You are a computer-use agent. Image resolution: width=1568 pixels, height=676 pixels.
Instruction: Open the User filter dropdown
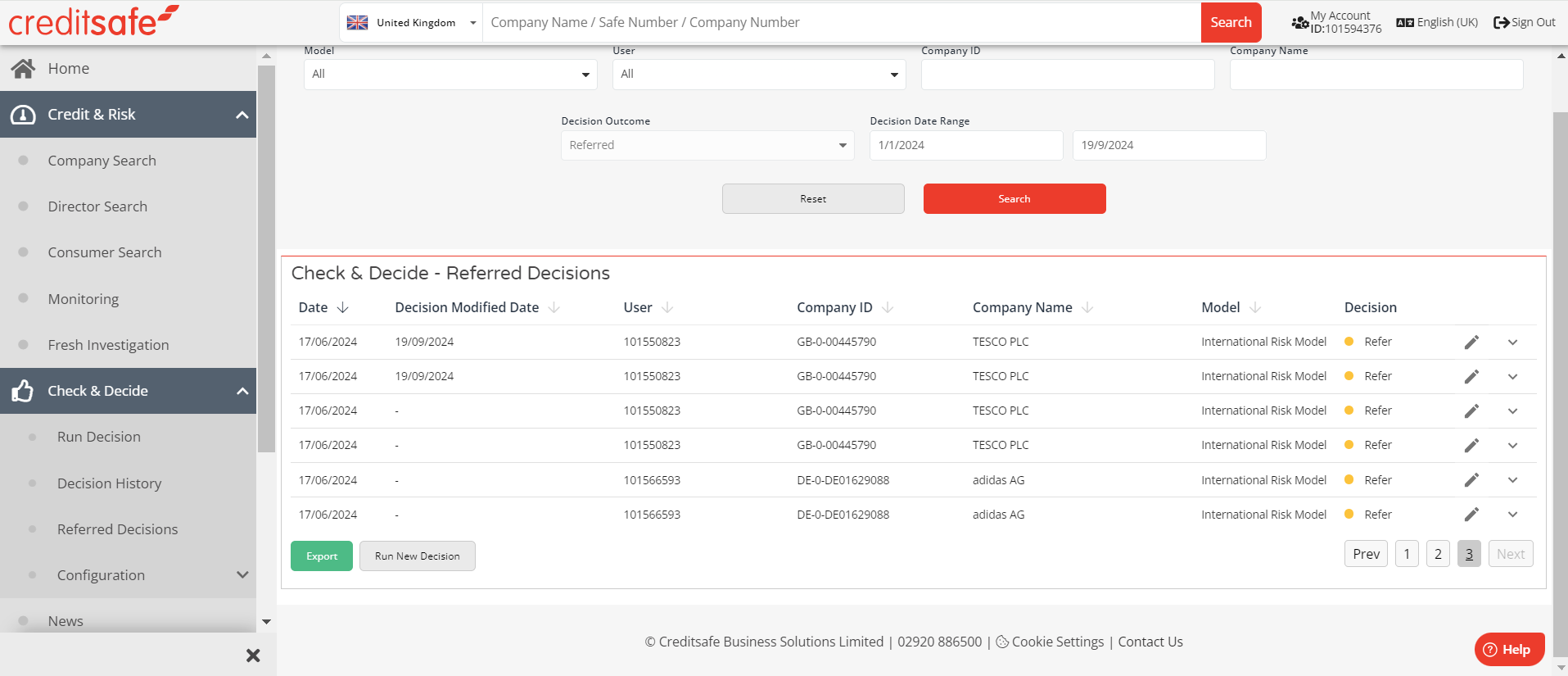759,75
